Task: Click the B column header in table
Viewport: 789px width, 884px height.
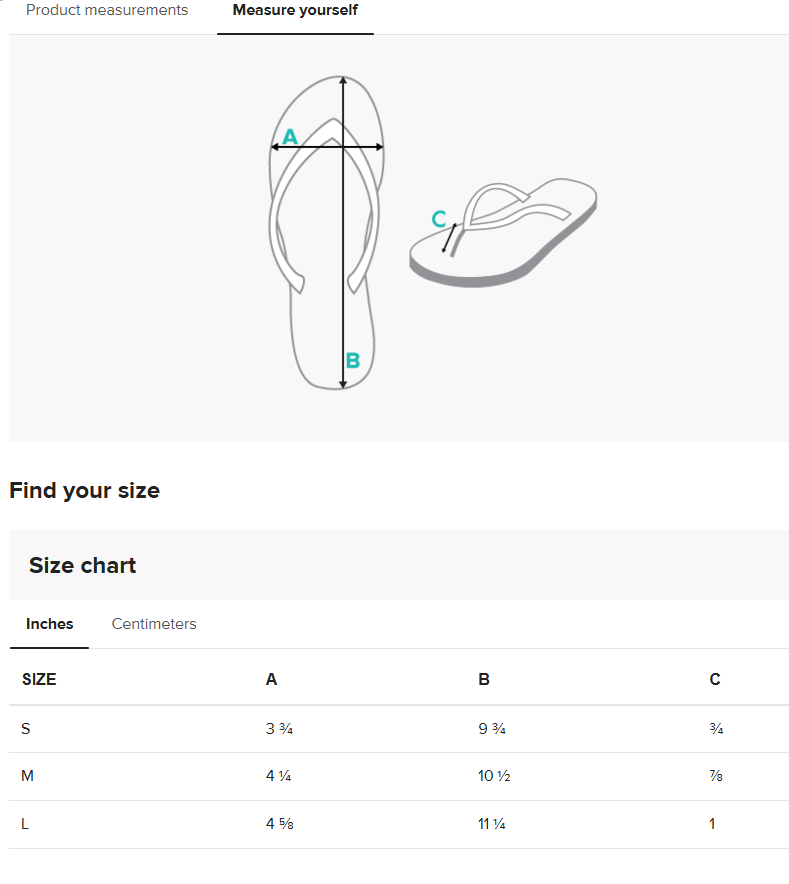Action: click(484, 680)
